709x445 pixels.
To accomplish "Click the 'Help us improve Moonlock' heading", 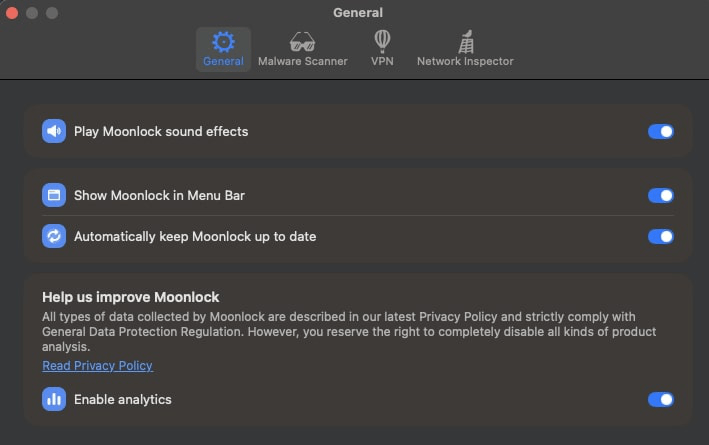I will 131,297.
